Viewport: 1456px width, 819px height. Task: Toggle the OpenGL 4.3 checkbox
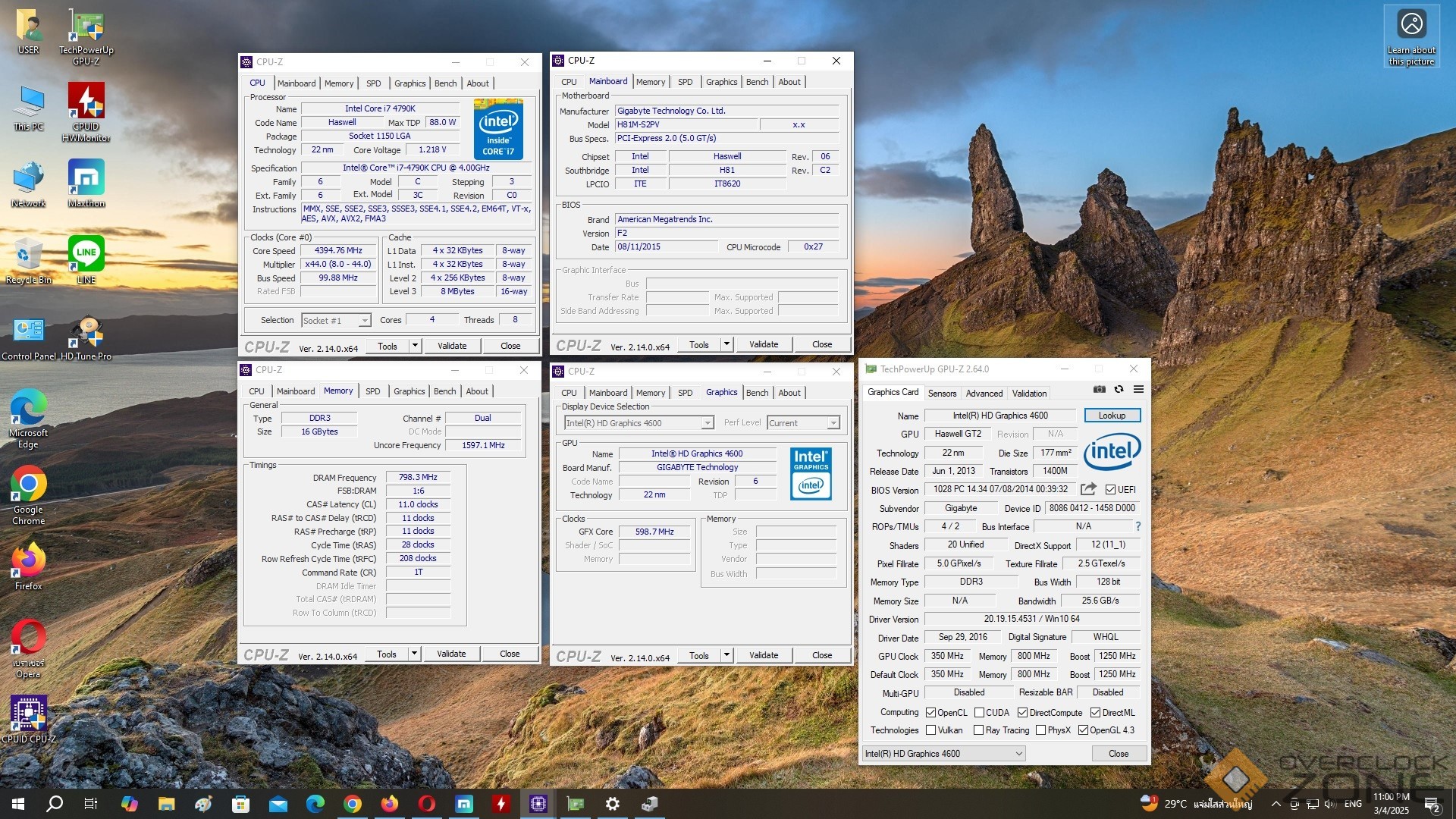(1083, 730)
